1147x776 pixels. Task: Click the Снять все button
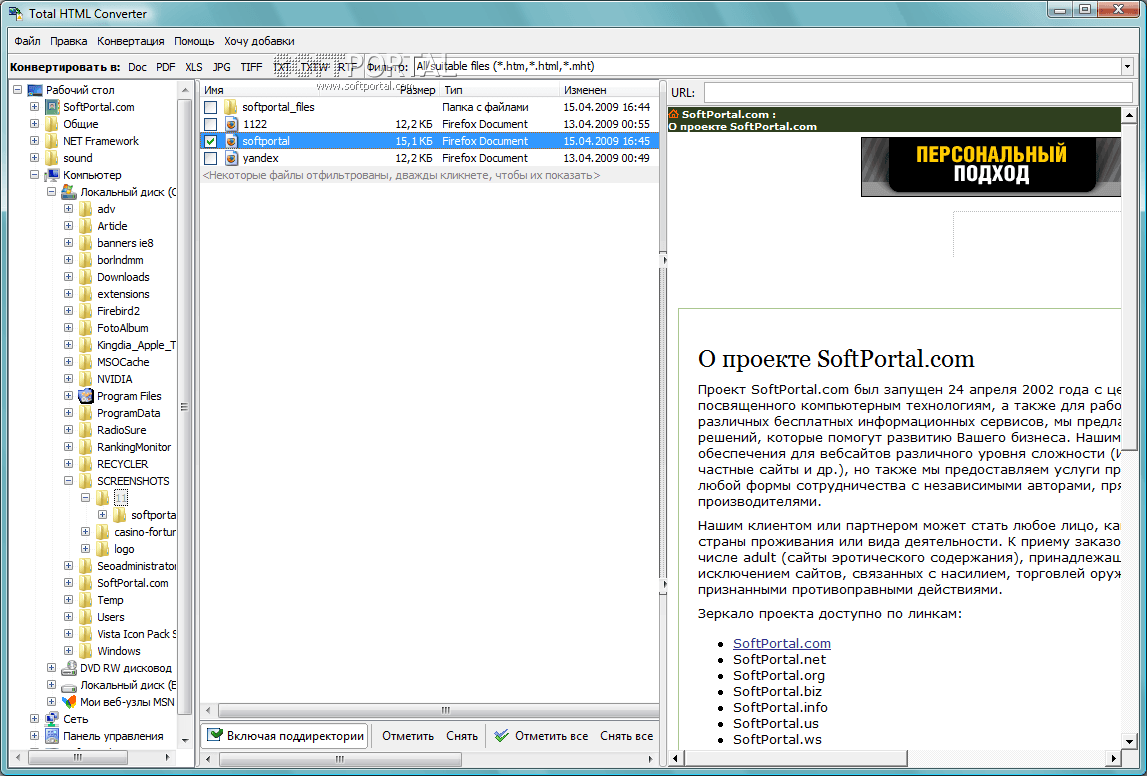(627, 736)
